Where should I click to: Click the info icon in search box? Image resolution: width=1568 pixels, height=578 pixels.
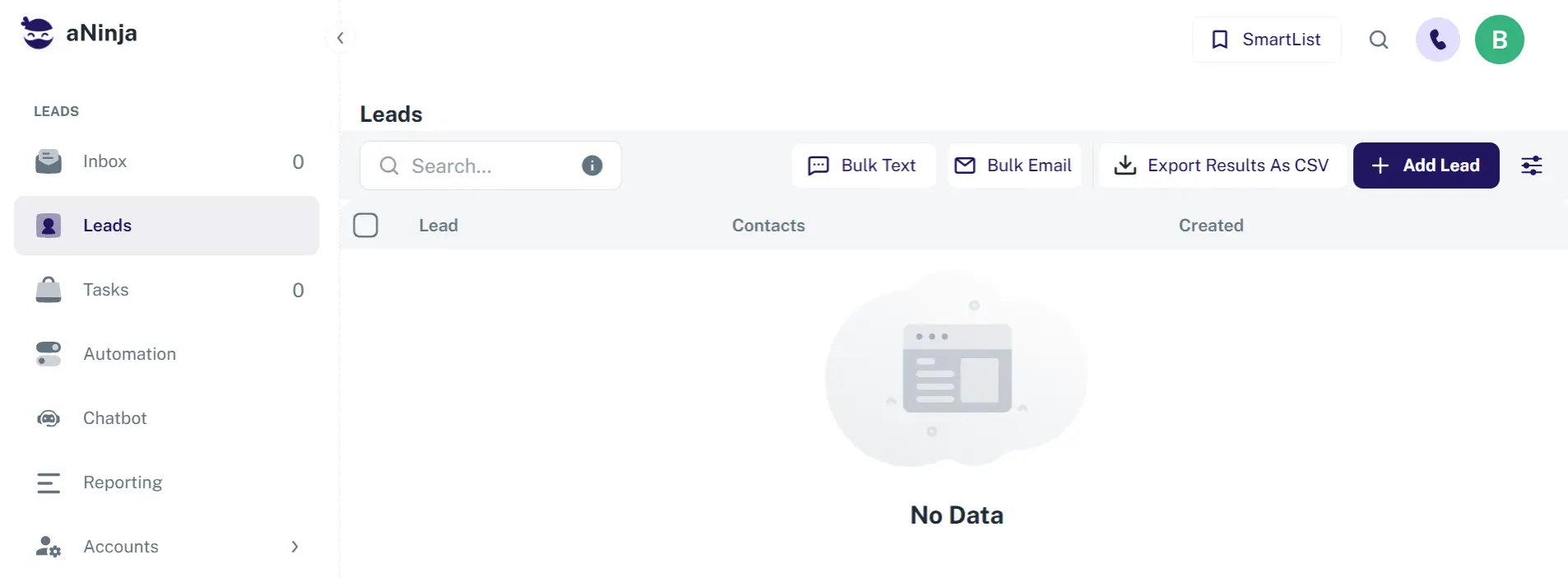(592, 165)
